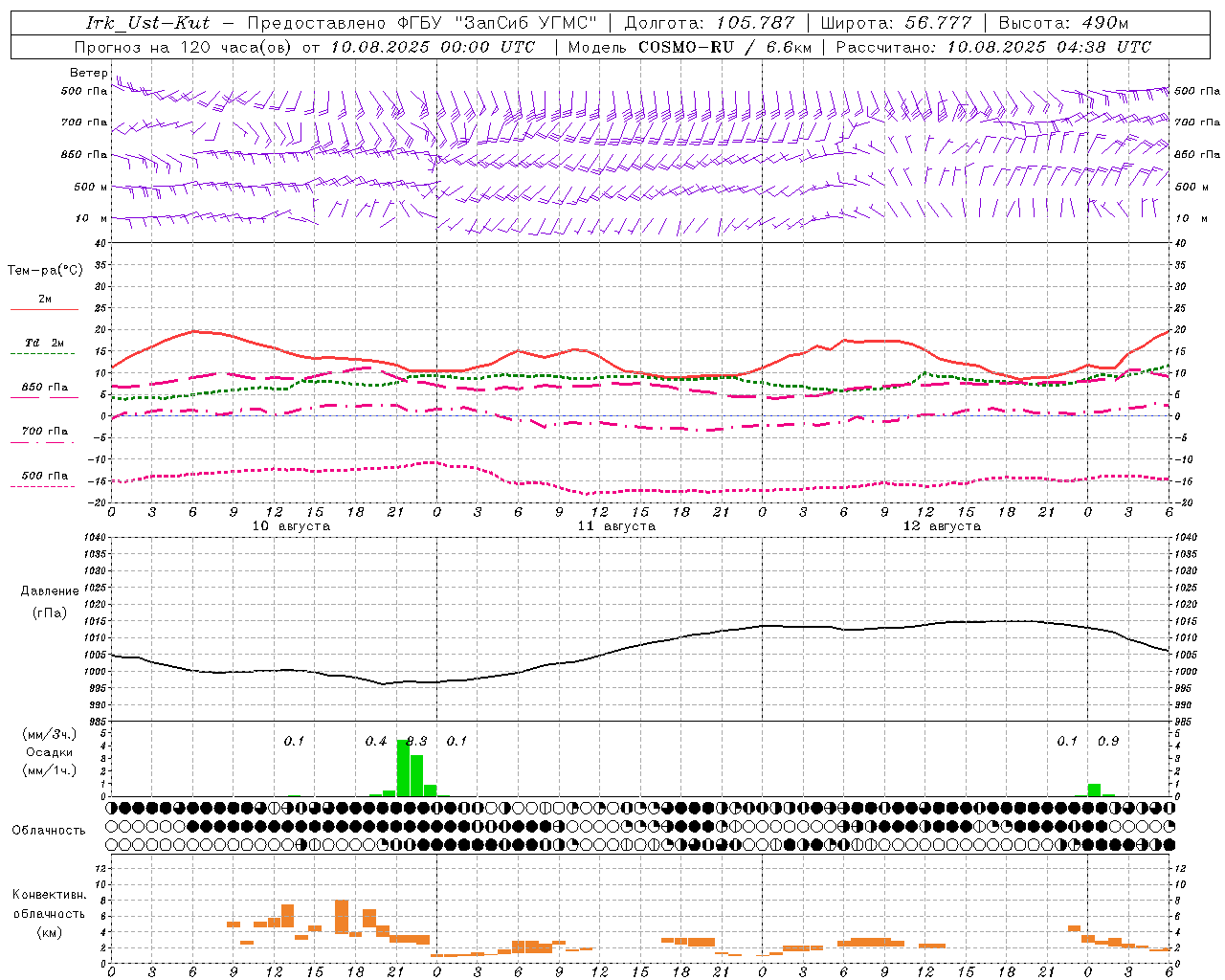Click the '11 августа' date label

[616, 526]
